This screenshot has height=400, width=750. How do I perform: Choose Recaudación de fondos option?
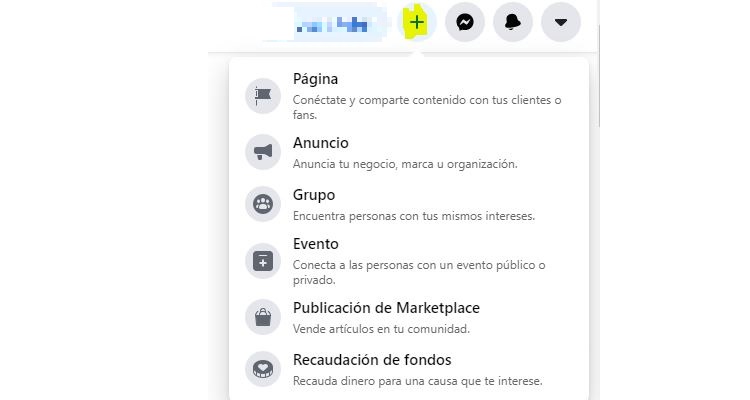[372, 360]
